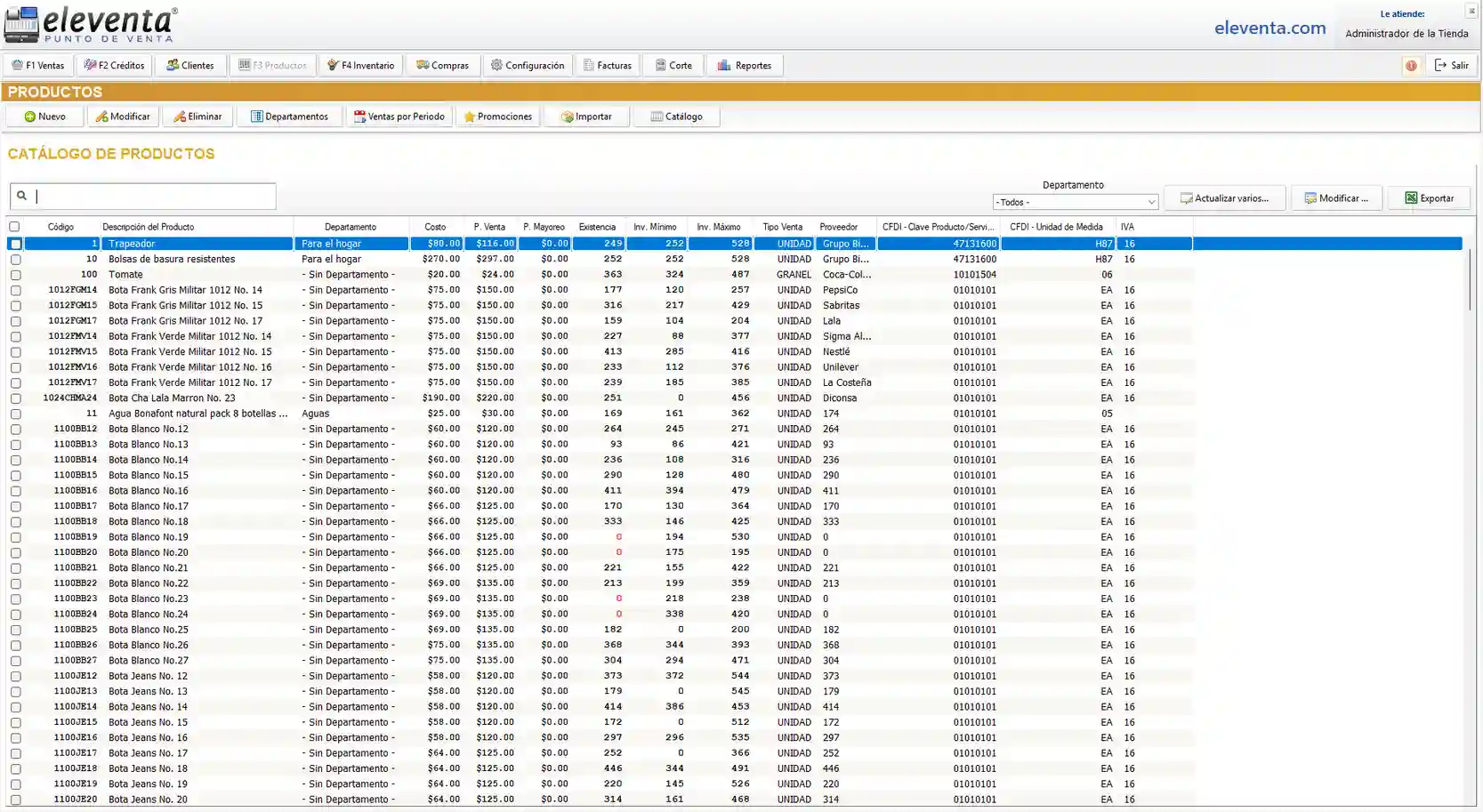Open Promociones section
This screenshot has width=1483, height=812.
498,117
